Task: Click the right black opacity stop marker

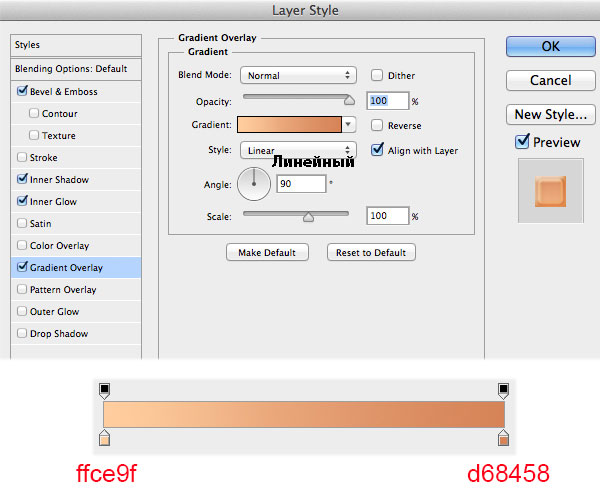Action: (503, 391)
